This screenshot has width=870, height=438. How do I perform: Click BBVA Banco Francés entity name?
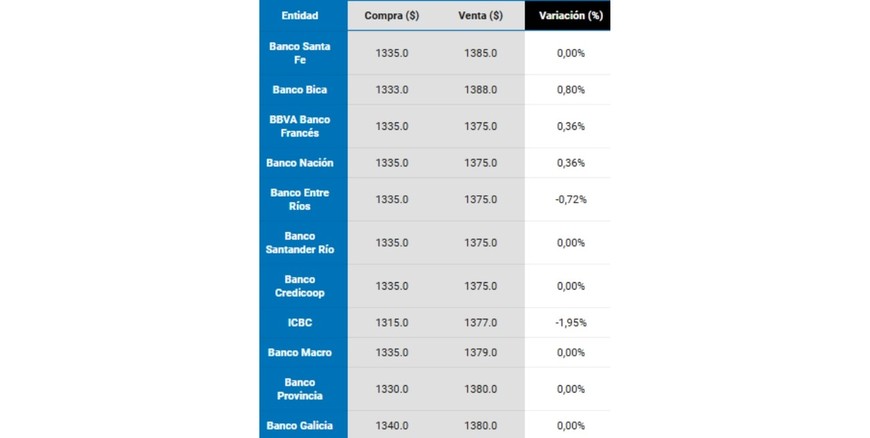pos(300,126)
